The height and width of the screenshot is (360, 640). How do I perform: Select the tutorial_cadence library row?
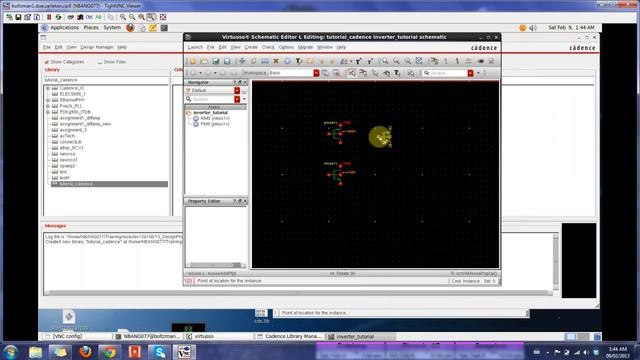click(x=109, y=184)
